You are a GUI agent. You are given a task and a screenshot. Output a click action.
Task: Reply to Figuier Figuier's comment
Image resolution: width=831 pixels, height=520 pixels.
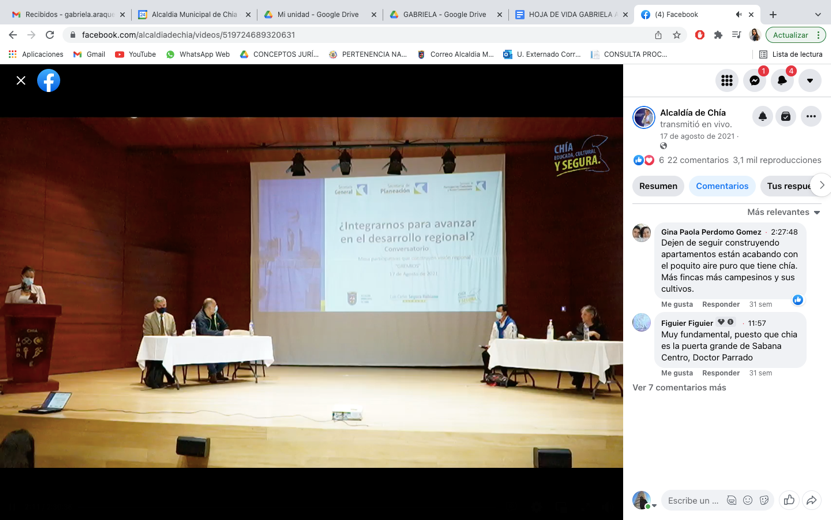pos(721,373)
